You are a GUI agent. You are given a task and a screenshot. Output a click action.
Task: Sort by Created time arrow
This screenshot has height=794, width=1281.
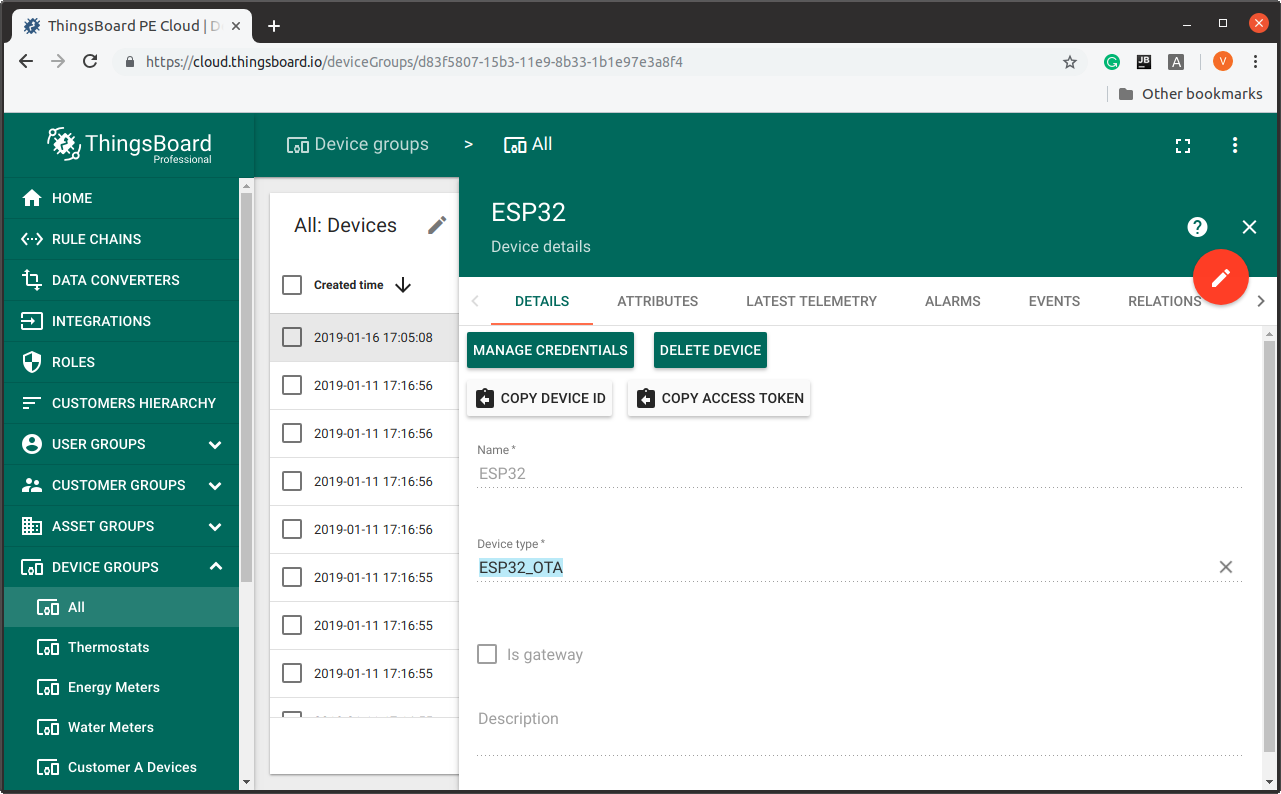click(403, 285)
